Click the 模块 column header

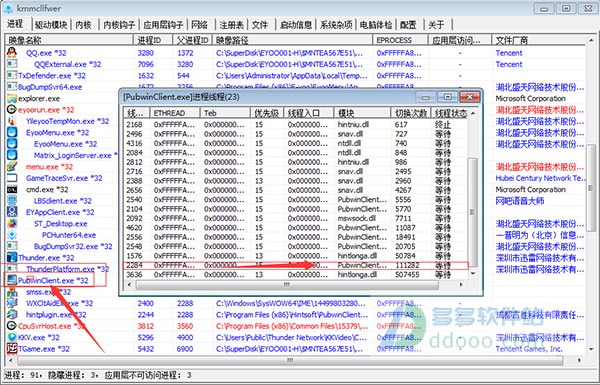(362, 113)
